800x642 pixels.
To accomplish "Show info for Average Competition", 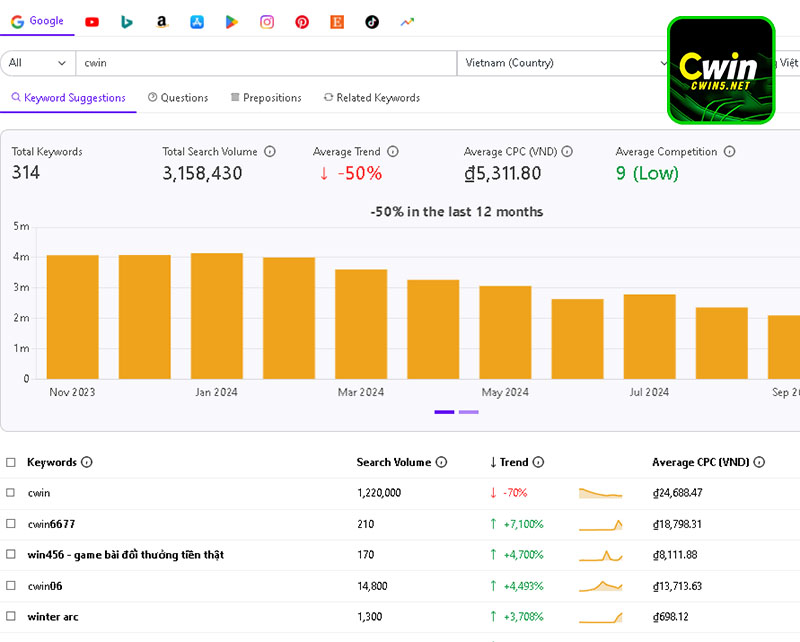I will tap(730, 152).
